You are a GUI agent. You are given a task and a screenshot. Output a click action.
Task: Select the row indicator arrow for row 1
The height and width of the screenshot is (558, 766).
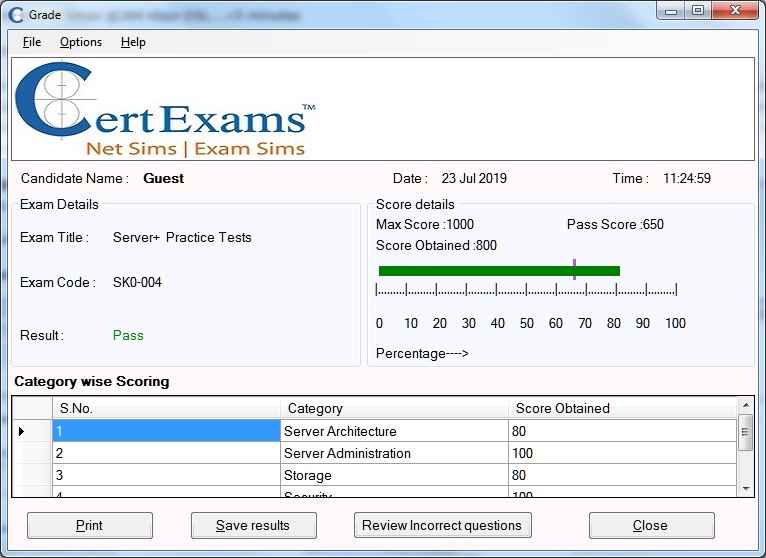click(x=21, y=431)
